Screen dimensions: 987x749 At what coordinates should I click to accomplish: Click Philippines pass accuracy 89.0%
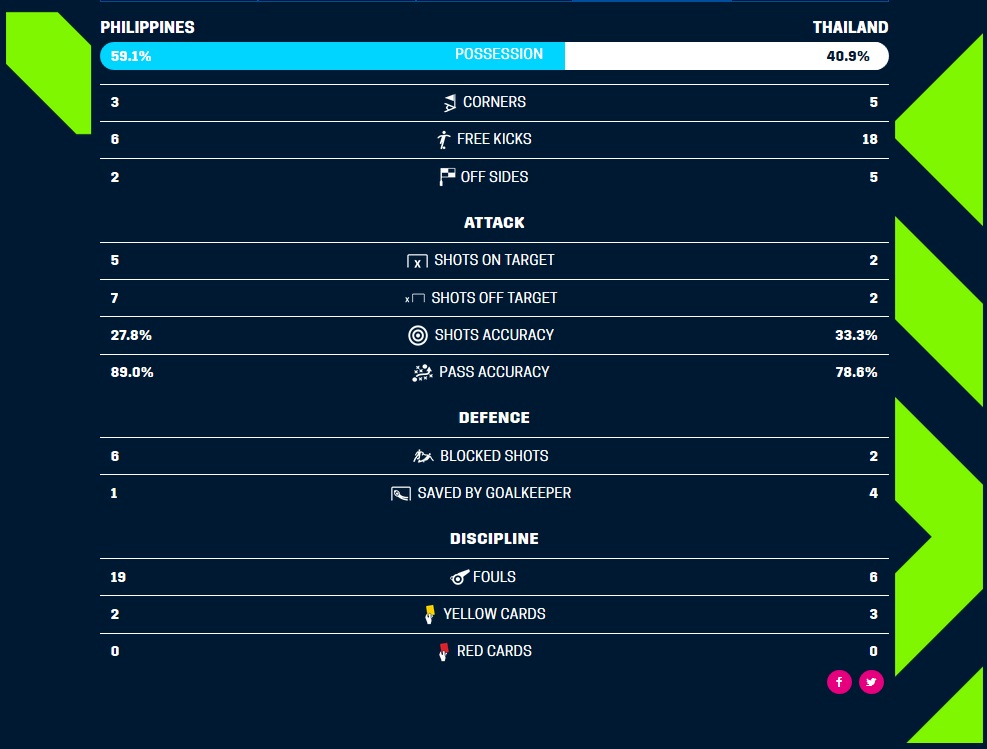pos(132,373)
